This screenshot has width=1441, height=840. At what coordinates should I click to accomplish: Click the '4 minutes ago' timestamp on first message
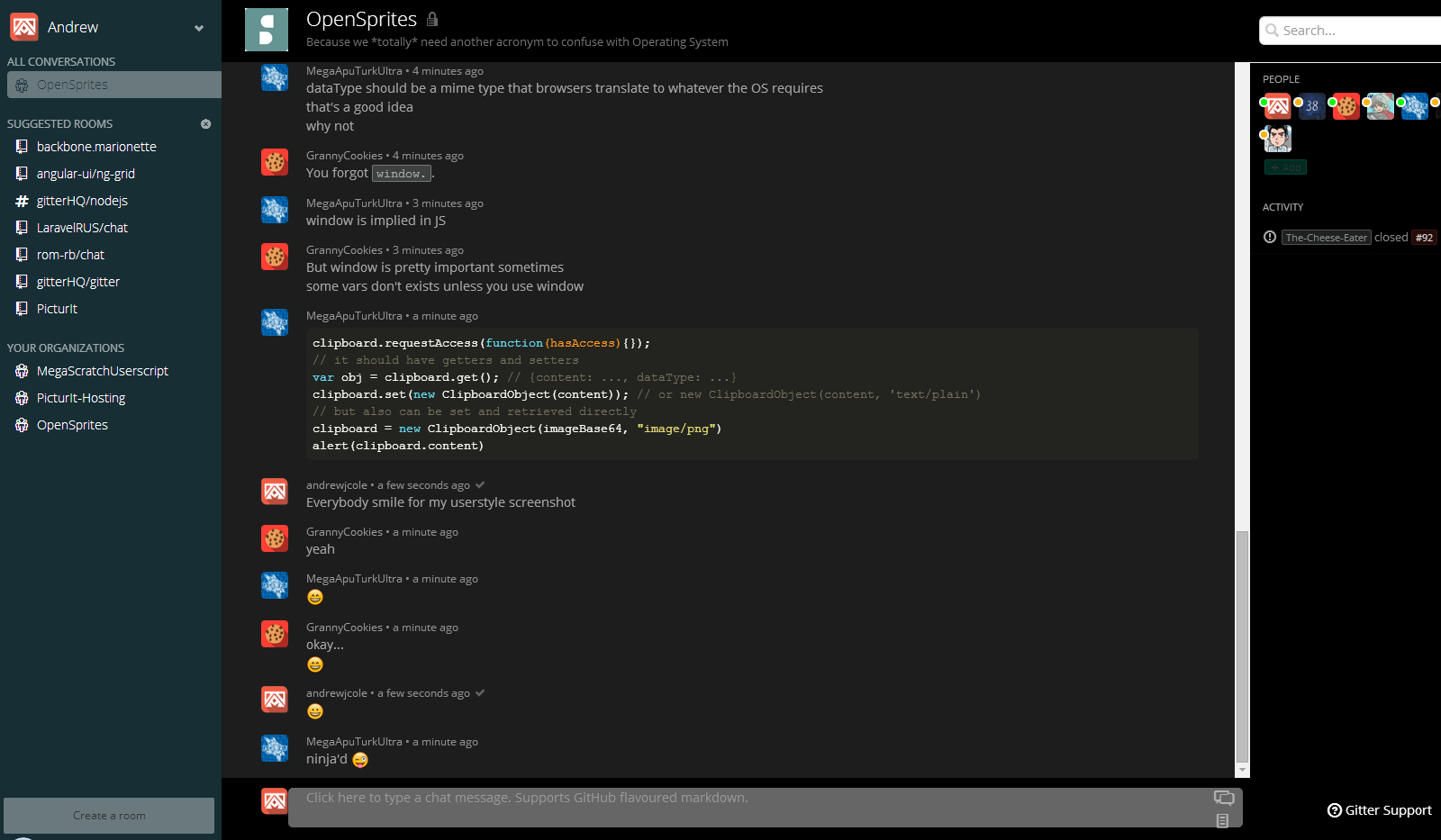(448, 71)
